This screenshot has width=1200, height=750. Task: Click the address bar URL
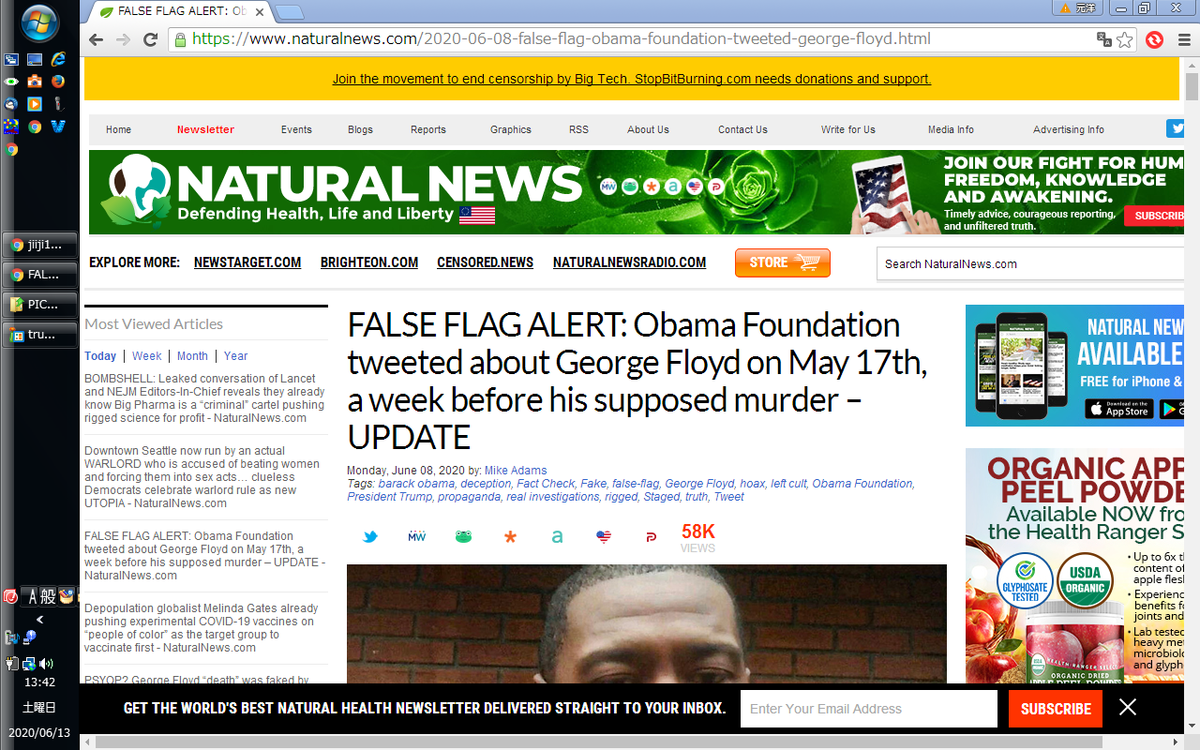tap(561, 40)
